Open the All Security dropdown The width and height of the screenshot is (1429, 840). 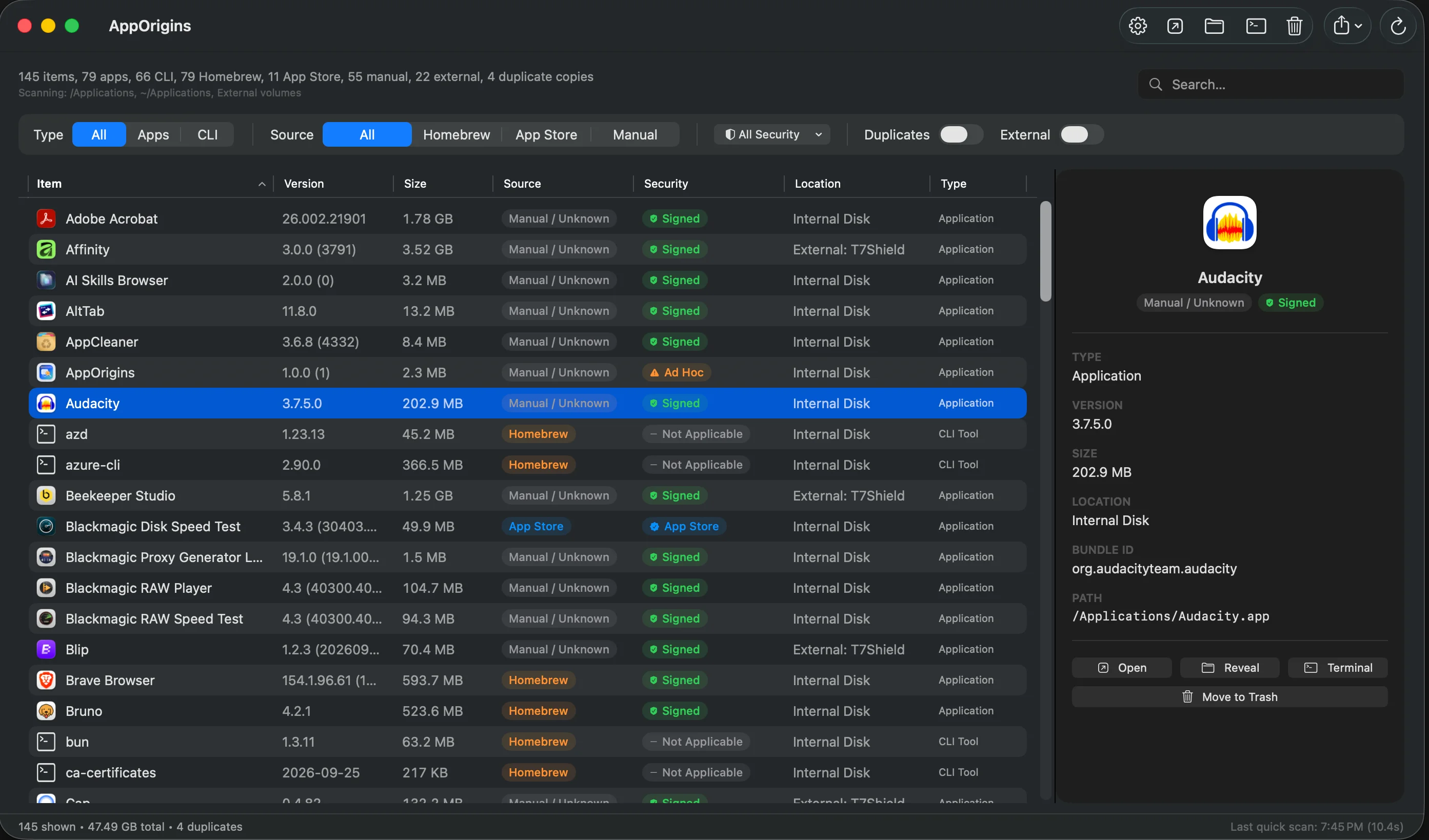tap(772, 135)
